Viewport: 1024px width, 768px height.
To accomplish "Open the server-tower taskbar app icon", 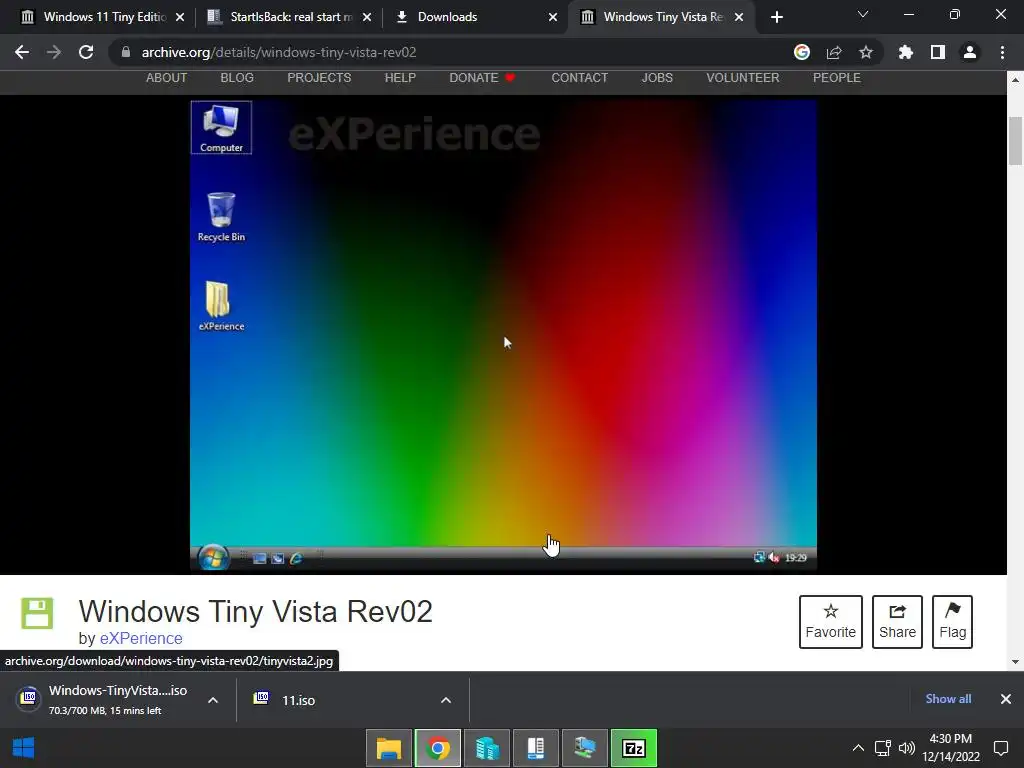I will pos(536,748).
